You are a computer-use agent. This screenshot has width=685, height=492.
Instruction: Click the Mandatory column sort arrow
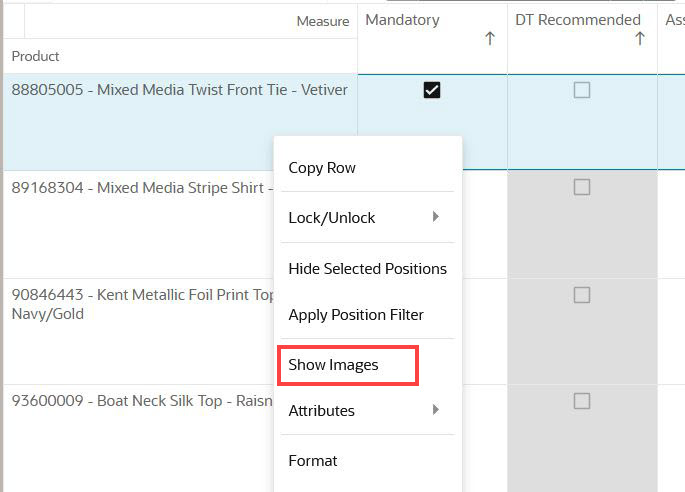coord(490,38)
